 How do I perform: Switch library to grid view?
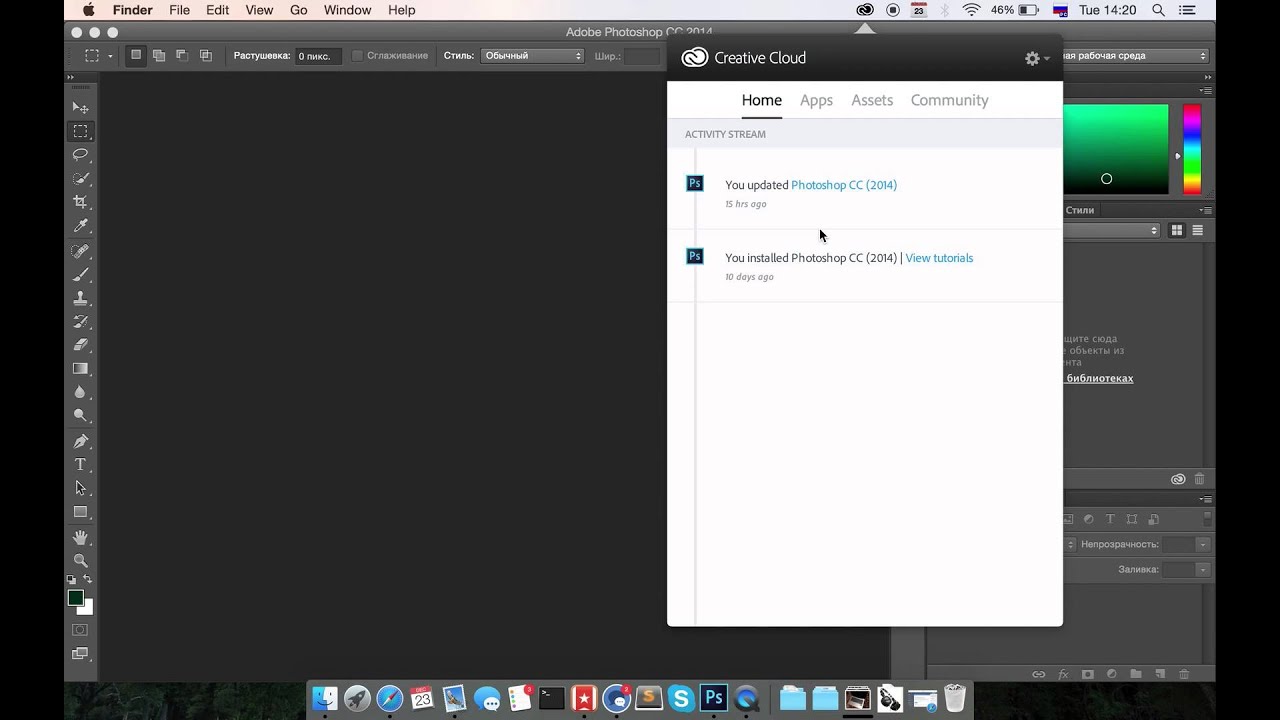(x=1177, y=230)
